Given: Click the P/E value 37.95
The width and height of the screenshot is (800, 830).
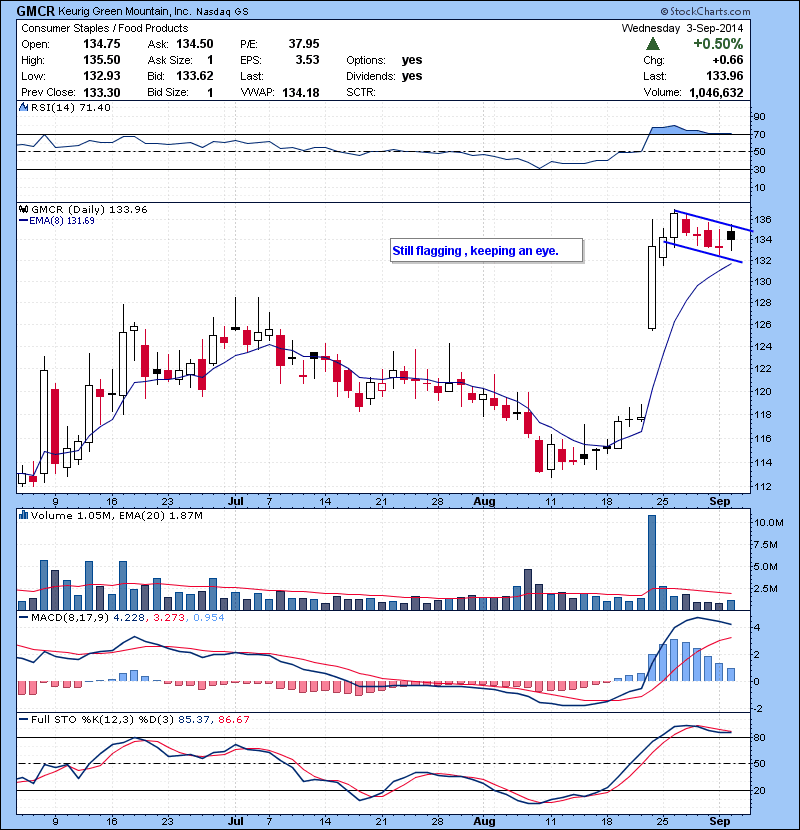Looking at the screenshot, I should point(304,44).
